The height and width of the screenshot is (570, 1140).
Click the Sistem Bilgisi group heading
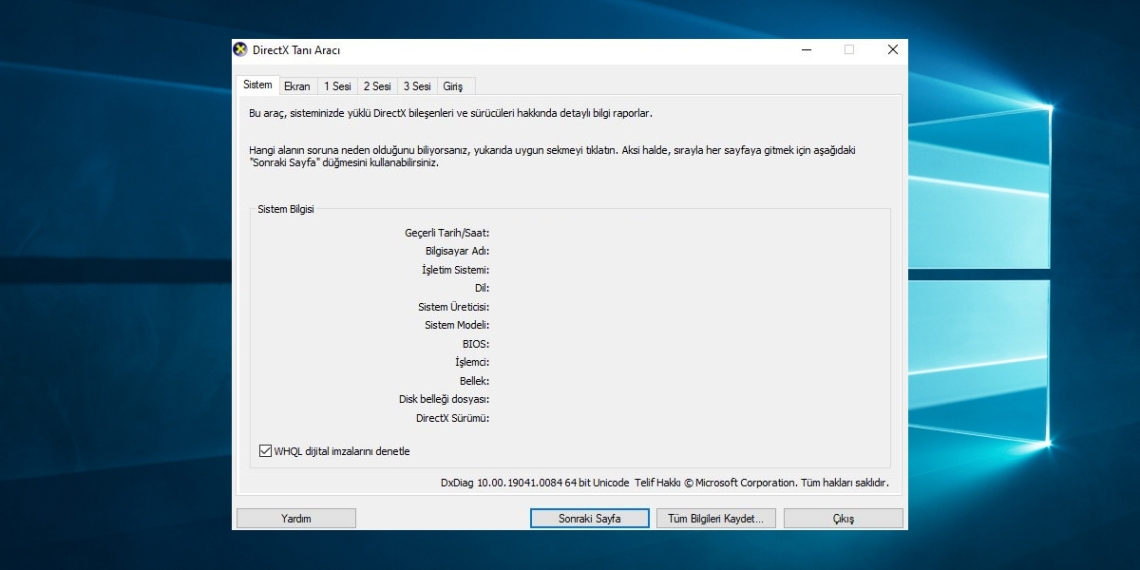(286, 209)
